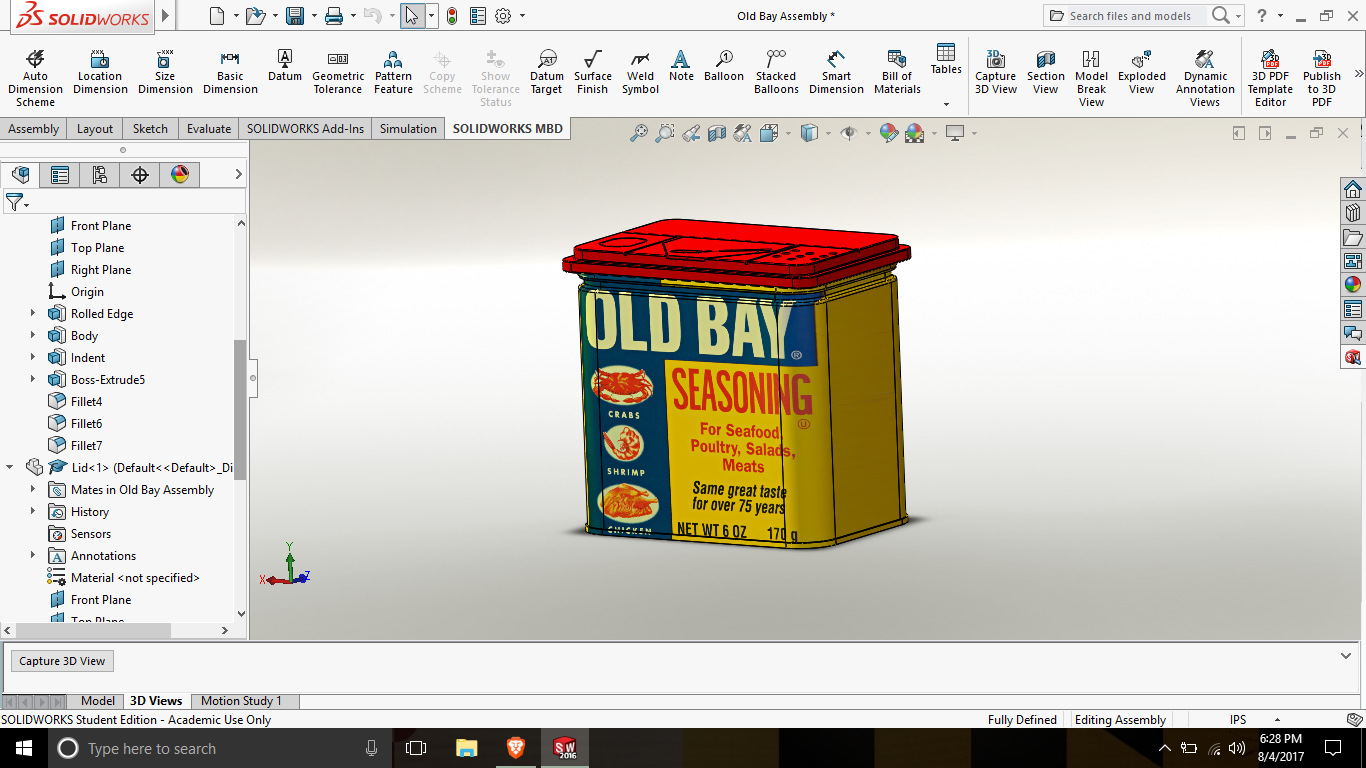Switch to the Layout ribbon tab
The image size is (1366, 768).
pos(95,129)
